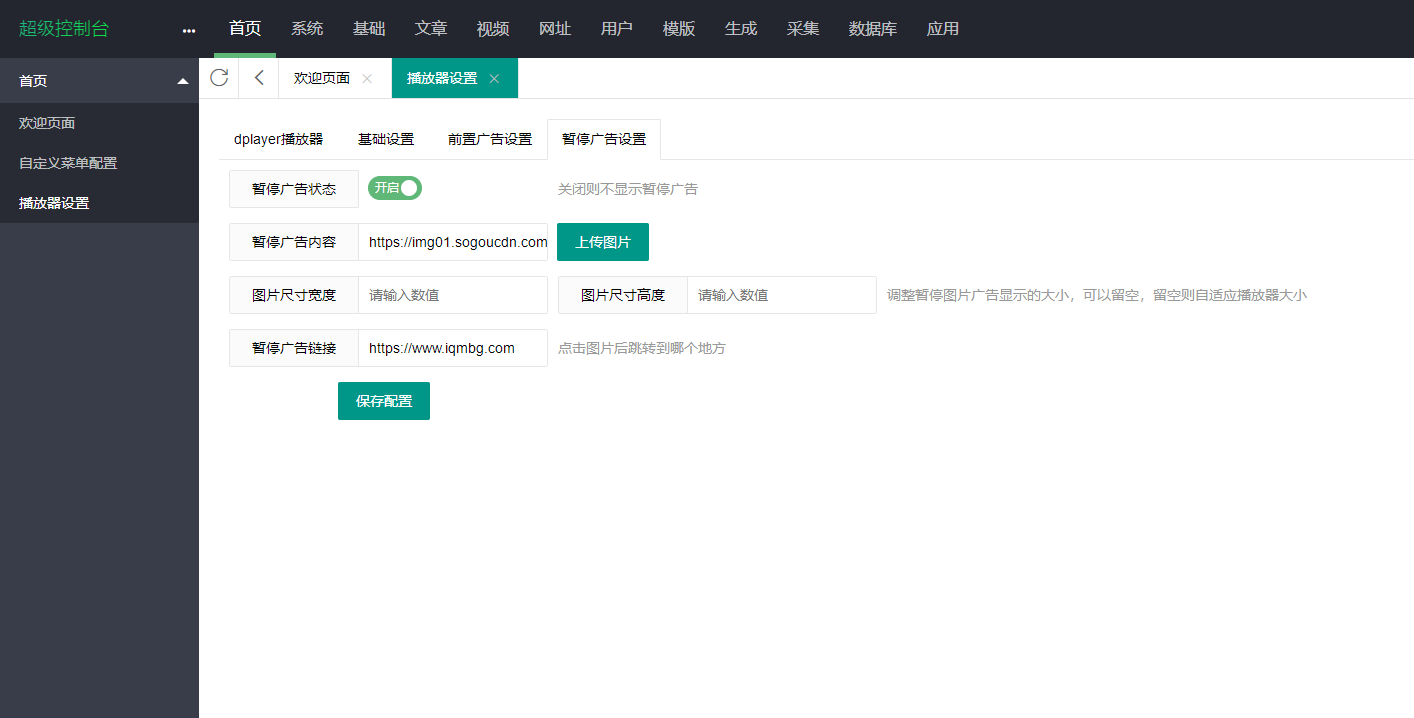
Task: Open the 生成 top menu
Action: tap(741, 29)
